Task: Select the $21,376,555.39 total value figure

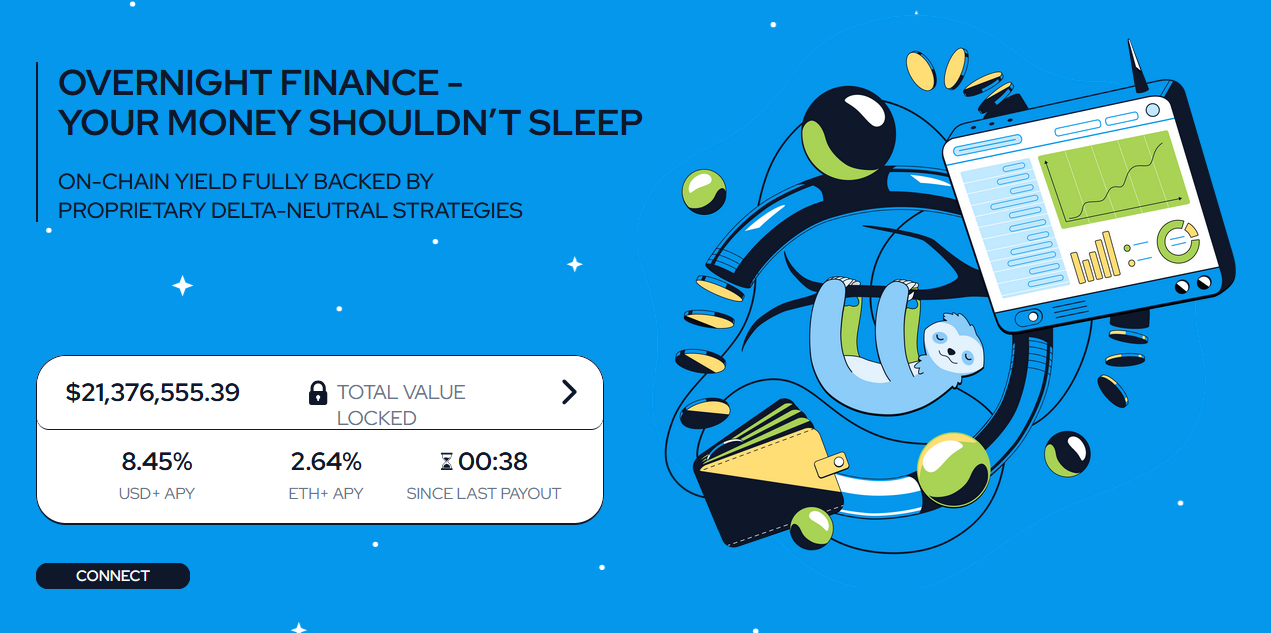Action: coord(153,392)
